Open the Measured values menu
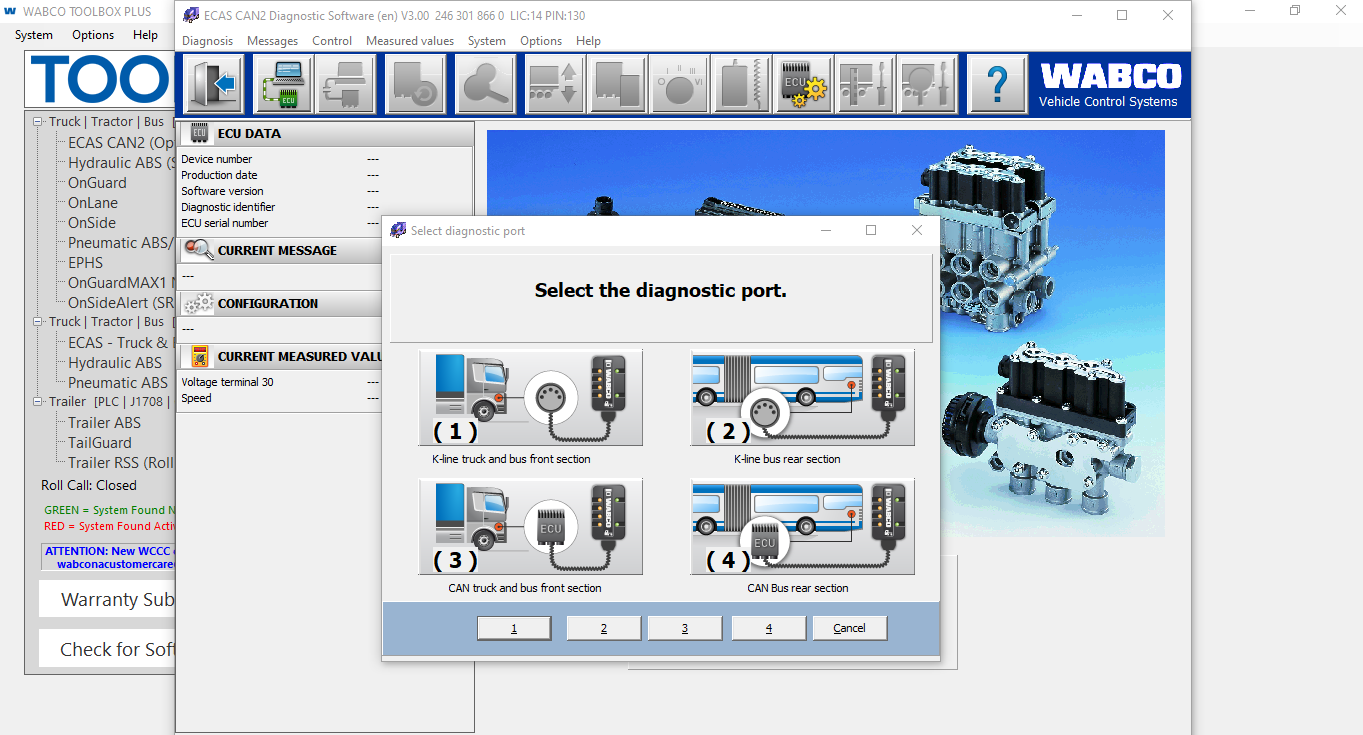Screen dimensions: 1363x735 pos(410,41)
